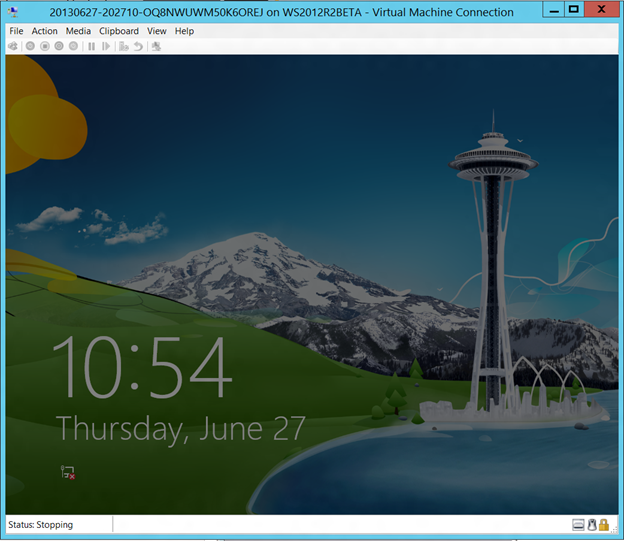Click the Start virtual machine toolbar icon
Screen dimensions: 624x541
point(30,46)
